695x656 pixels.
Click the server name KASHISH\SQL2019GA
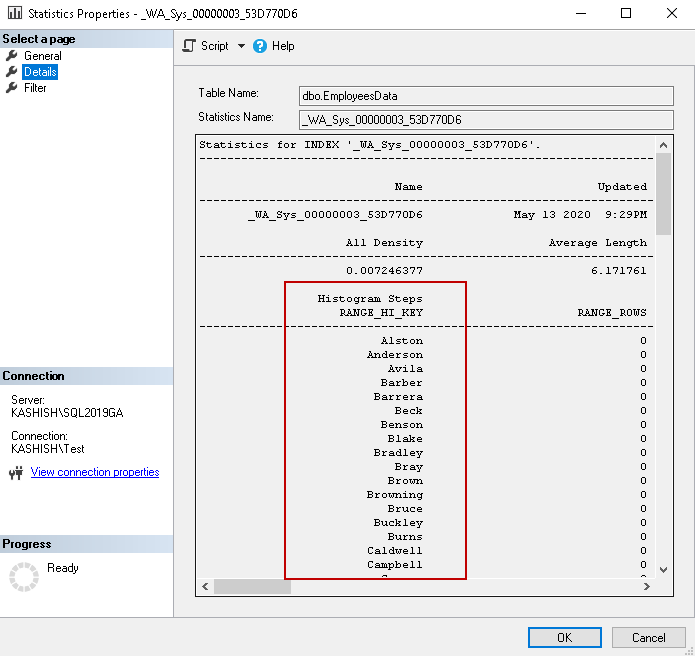click(67, 413)
